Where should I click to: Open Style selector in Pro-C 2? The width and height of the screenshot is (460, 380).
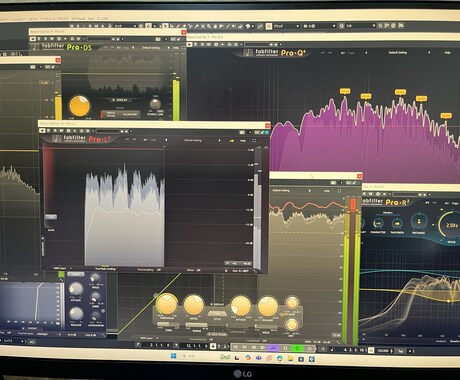(x=217, y=314)
